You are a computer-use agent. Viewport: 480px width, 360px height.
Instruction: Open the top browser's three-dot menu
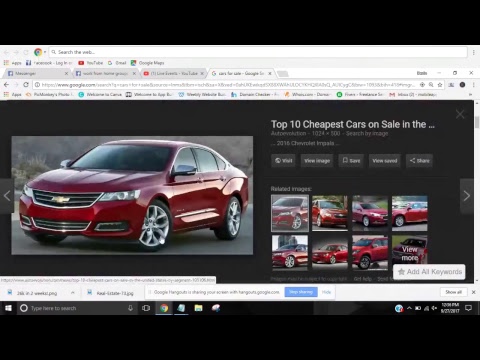(473, 52)
